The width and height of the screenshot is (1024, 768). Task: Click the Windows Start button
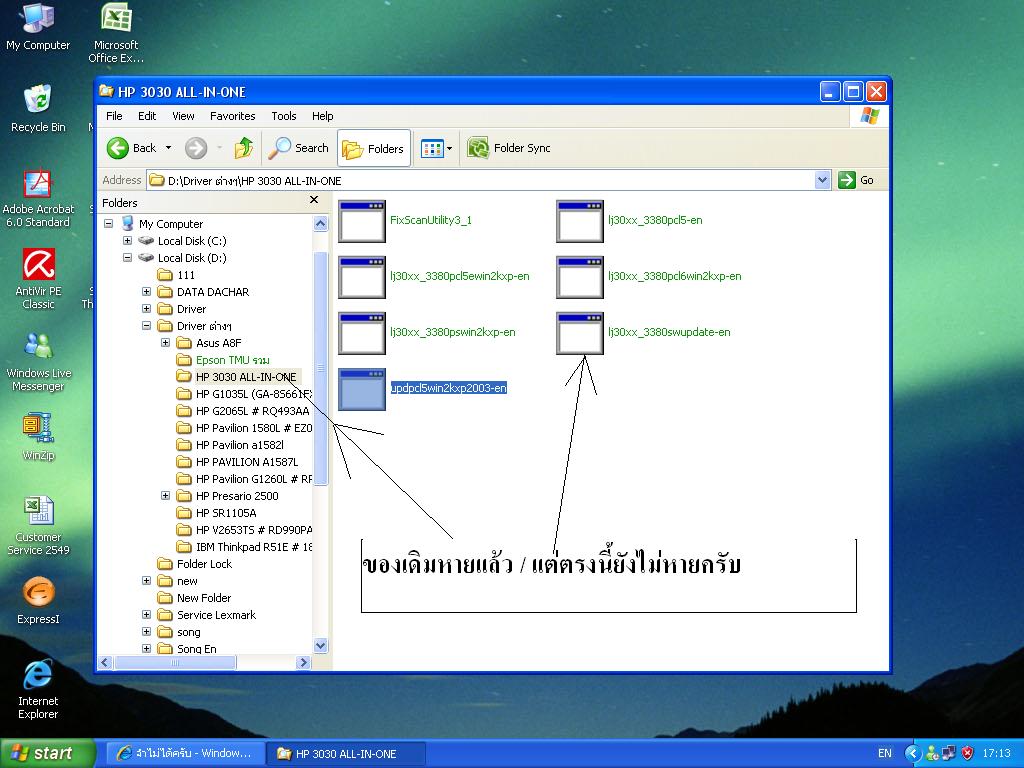click(46, 754)
